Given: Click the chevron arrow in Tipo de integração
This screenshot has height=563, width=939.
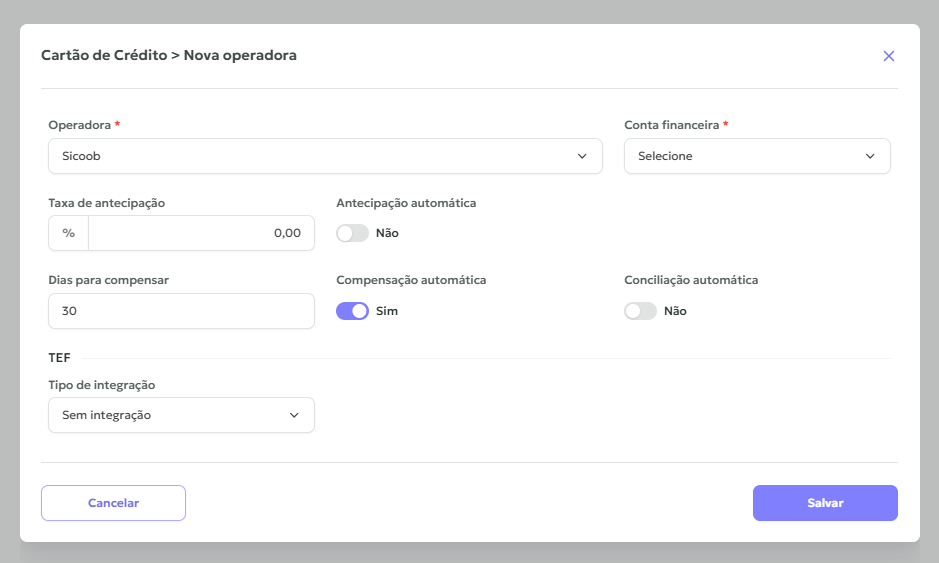Looking at the screenshot, I should point(294,415).
